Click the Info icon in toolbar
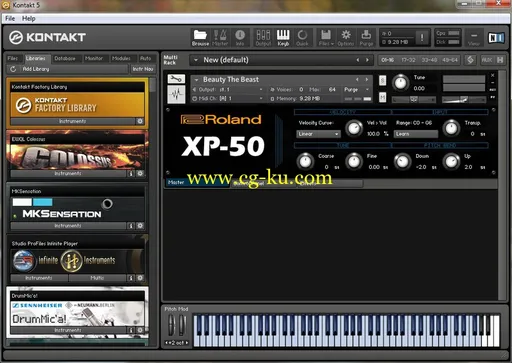512x363 pixels. [240, 38]
